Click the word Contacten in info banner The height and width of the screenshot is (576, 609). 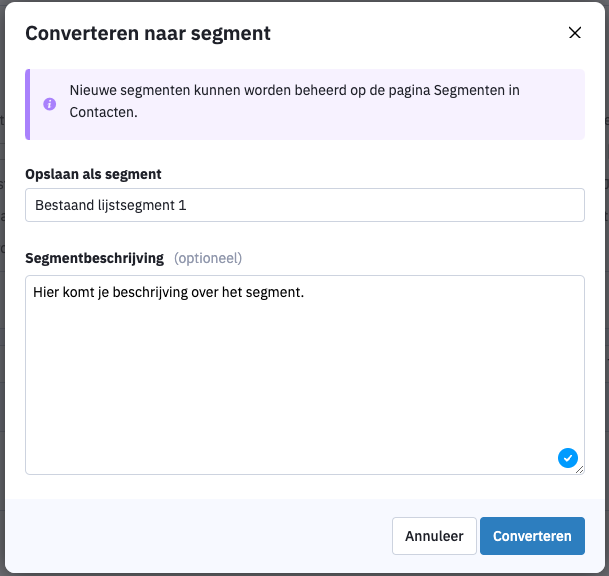pos(103,112)
